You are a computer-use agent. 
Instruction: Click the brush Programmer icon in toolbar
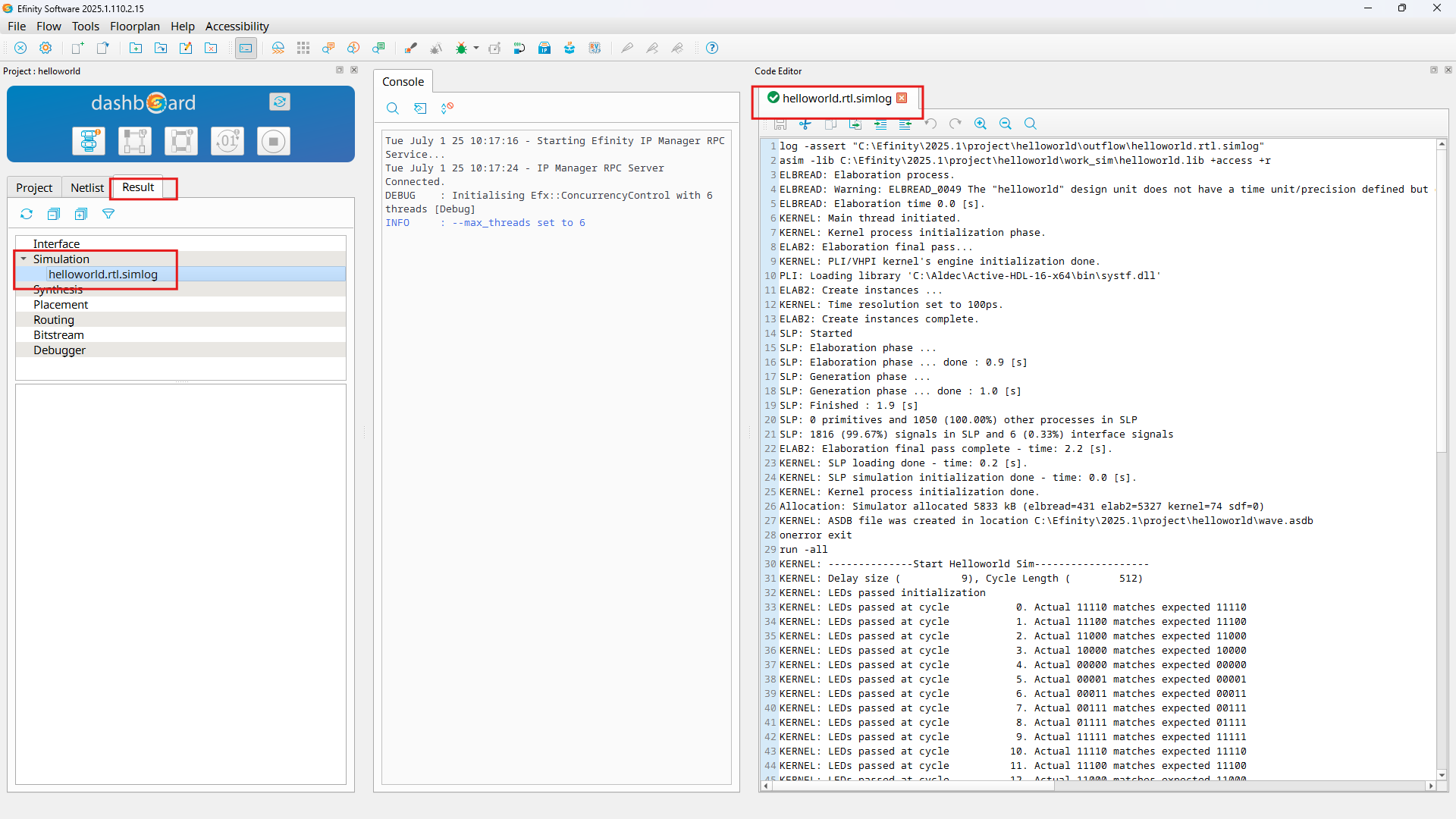(411, 48)
